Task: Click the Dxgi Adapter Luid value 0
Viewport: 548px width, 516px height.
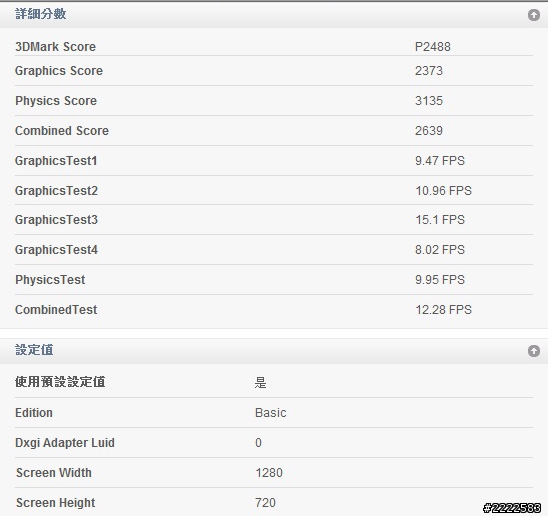Action: tap(258, 443)
